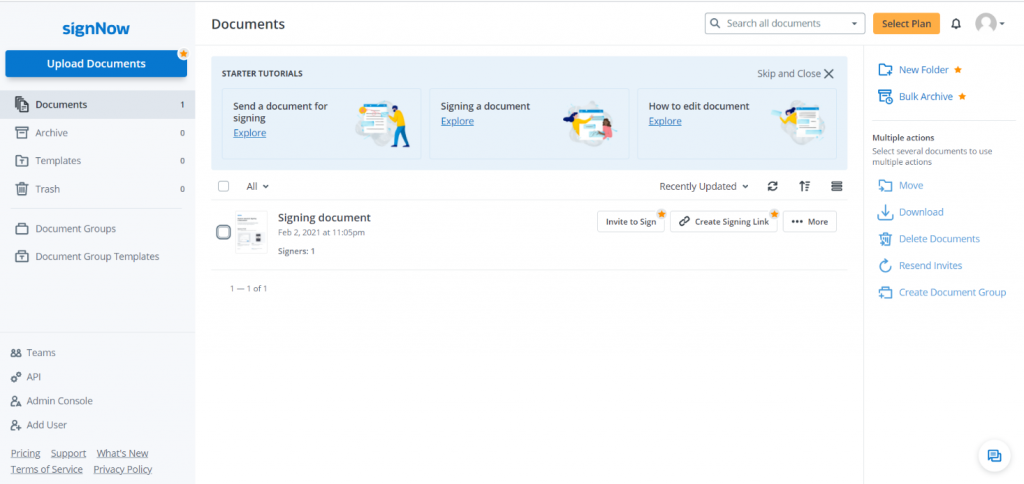The image size is (1024, 484).
Task: Click the Teams people icon
Action: [16, 353]
